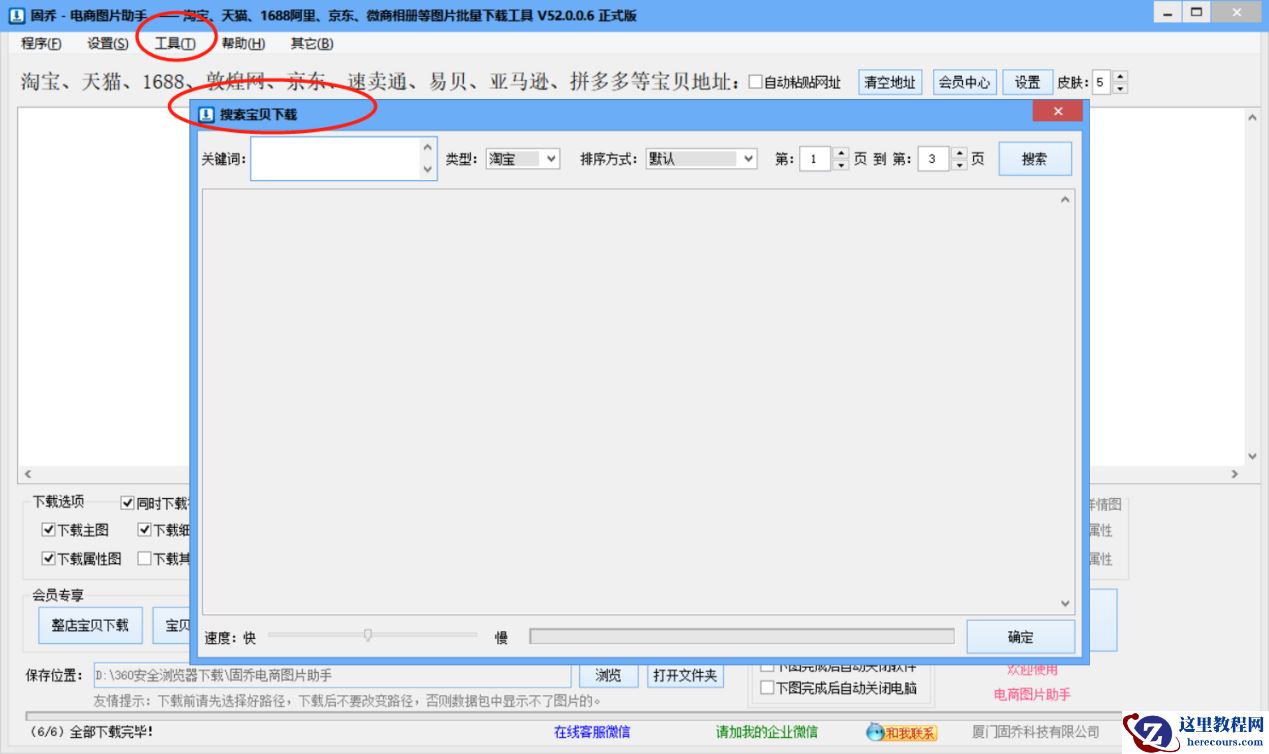Click the 和我联系 contact icon
The width and height of the screenshot is (1269, 754).
tap(901, 732)
